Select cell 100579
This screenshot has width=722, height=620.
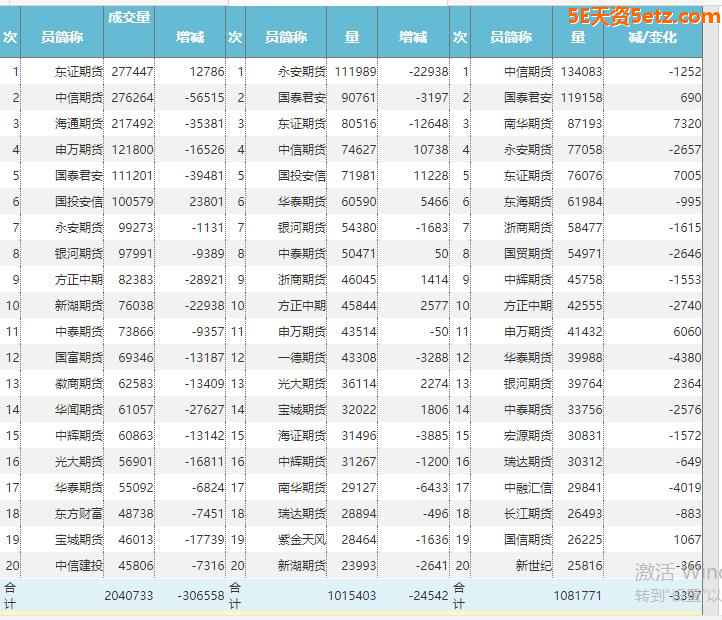point(132,202)
